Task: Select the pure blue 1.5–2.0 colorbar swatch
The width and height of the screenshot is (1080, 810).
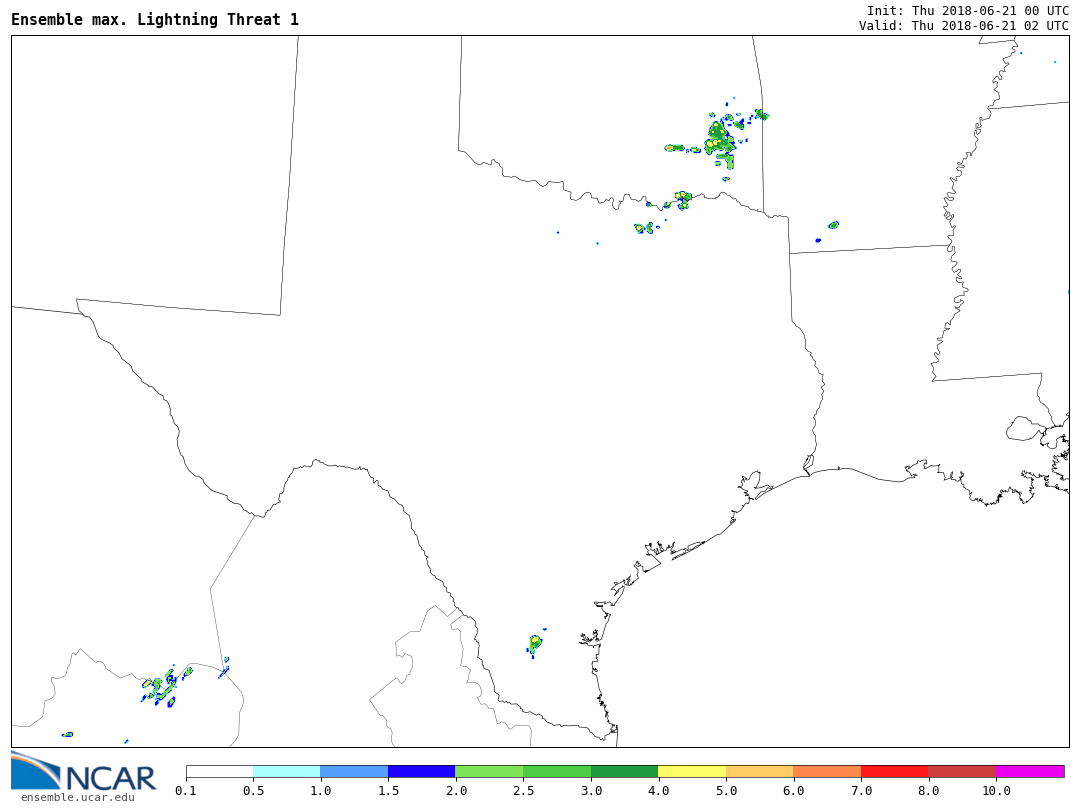Action: pyautogui.click(x=421, y=771)
